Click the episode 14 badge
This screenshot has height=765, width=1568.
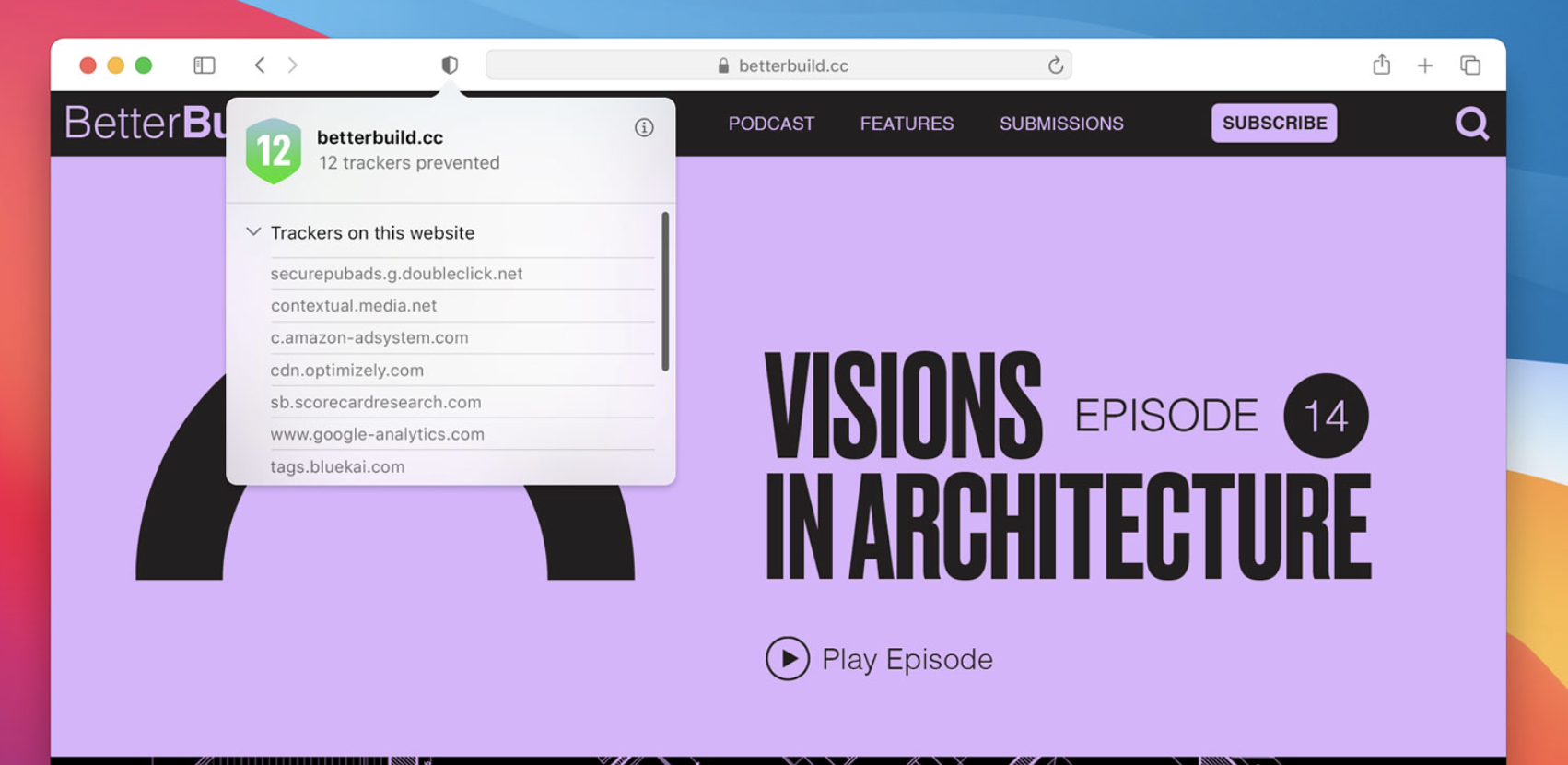(1326, 416)
